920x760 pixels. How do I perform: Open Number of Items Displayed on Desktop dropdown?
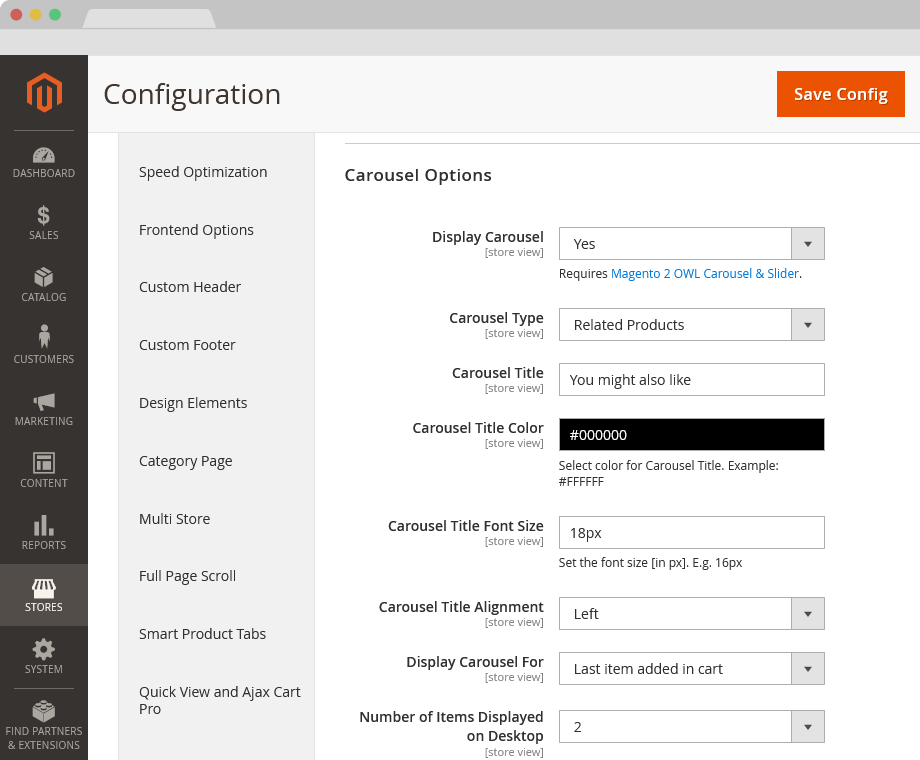[807, 726]
